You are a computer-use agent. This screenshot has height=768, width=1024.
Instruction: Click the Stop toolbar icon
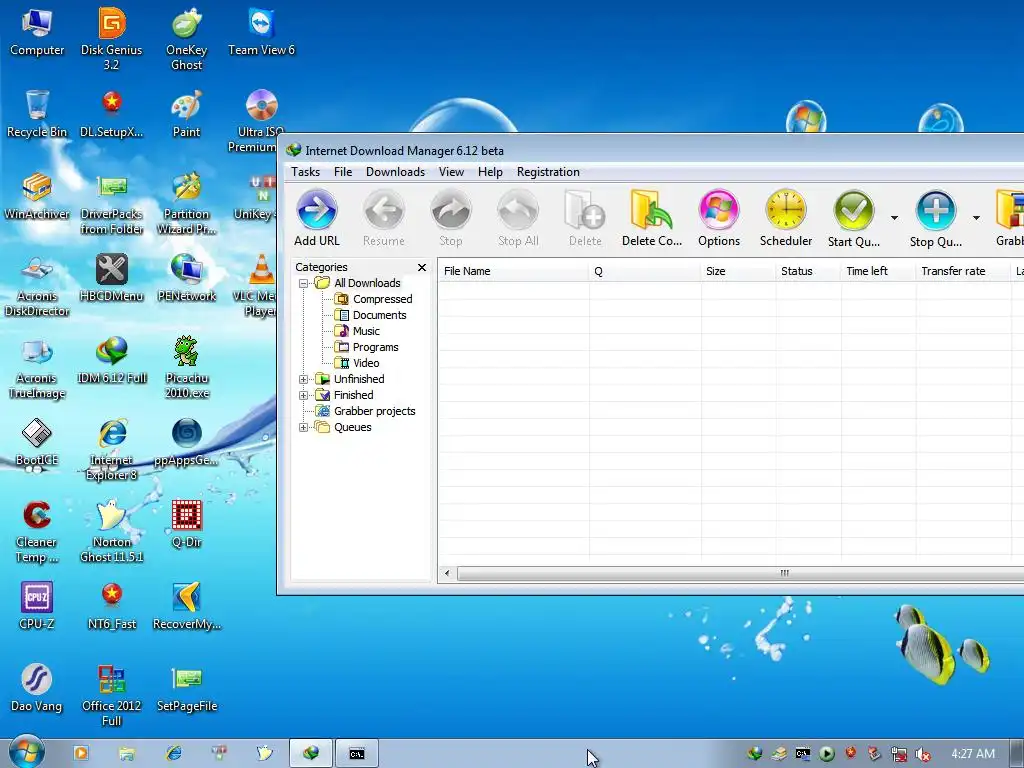tap(451, 210)
